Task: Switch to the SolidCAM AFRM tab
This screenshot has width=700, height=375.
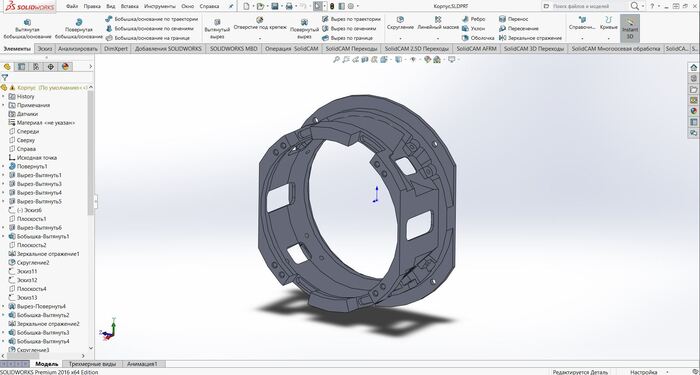Action: [x=476, y=49]
